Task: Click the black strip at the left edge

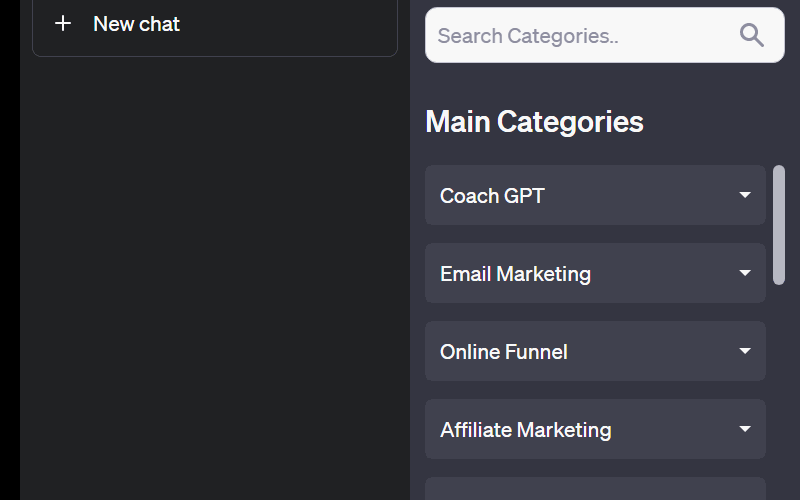Action: 9,250
